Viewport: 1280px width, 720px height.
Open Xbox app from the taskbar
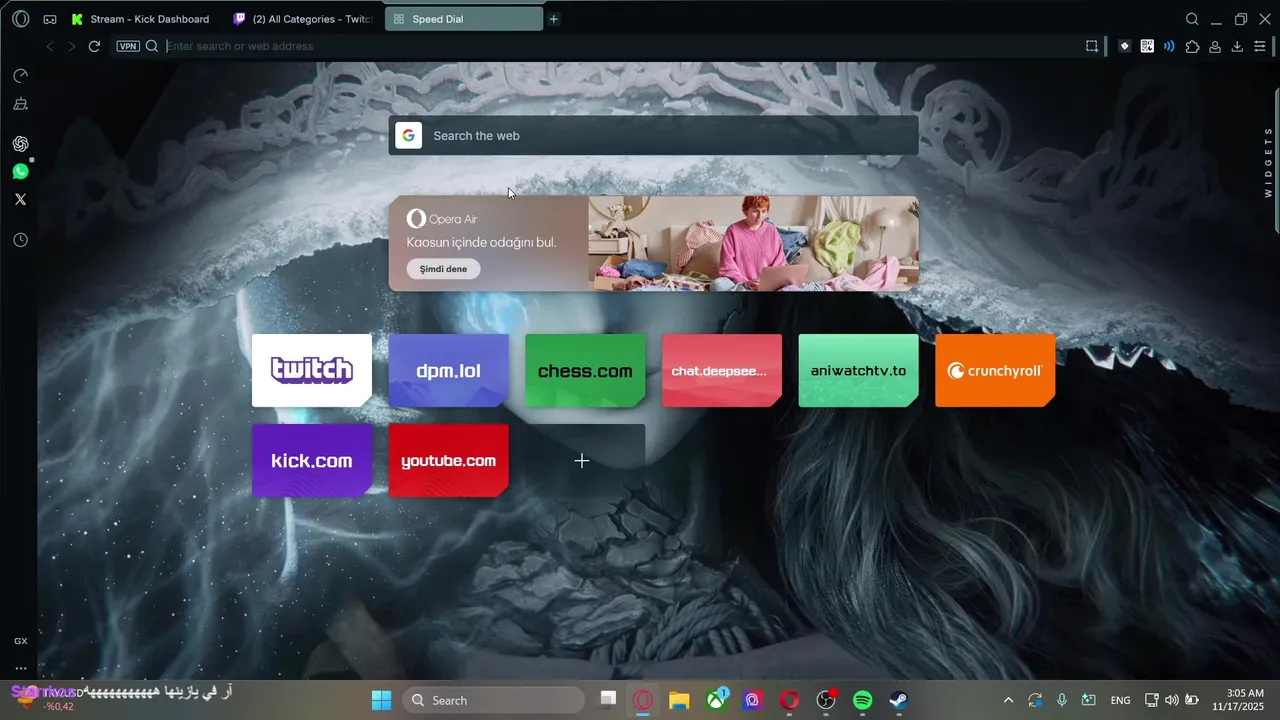coord(717,700)
